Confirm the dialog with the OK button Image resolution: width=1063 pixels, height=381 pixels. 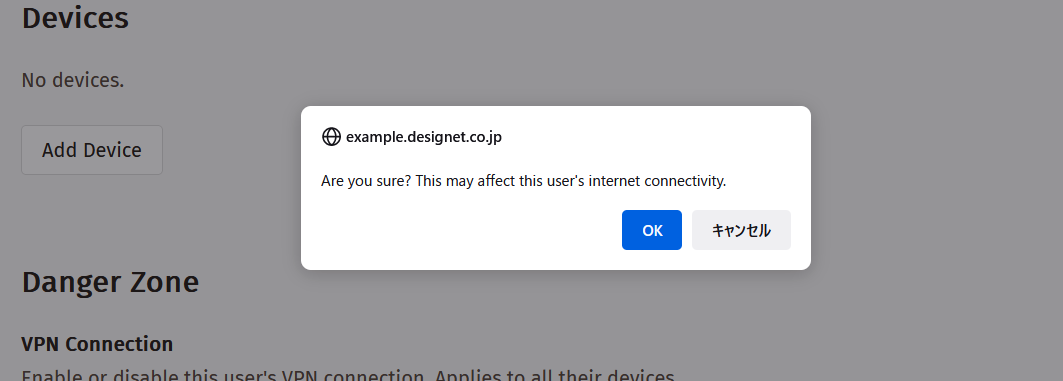coord(651,230)
